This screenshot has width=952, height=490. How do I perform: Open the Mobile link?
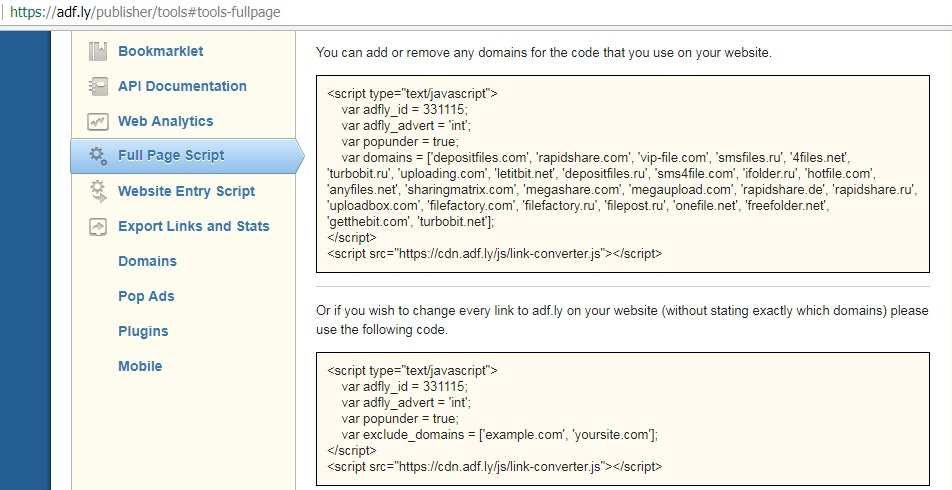click(x=140, y=366)
